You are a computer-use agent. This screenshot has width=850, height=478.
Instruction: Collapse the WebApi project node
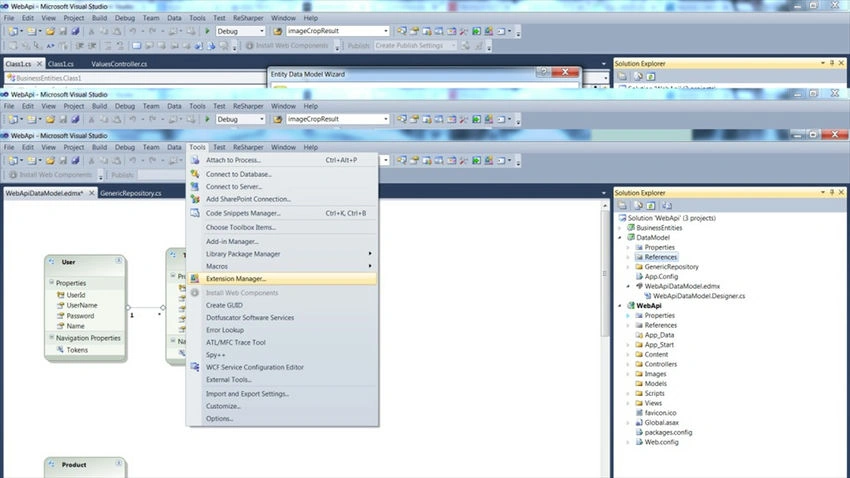[x=620, y=306]
